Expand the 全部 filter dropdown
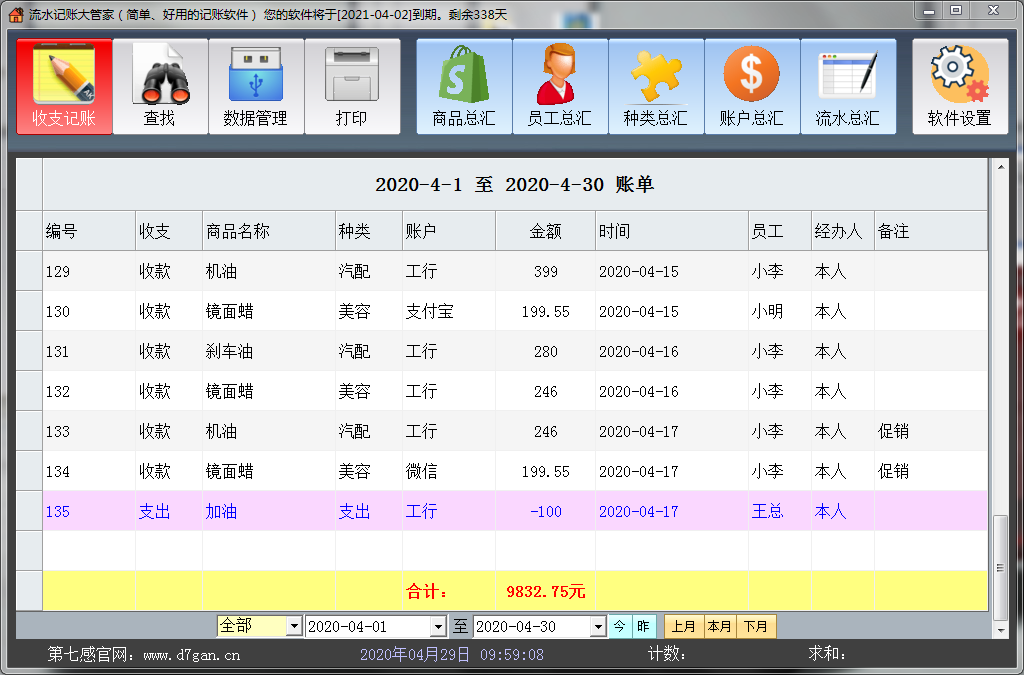This screenshot has height=675, width=1024. [x=292, y=626]
